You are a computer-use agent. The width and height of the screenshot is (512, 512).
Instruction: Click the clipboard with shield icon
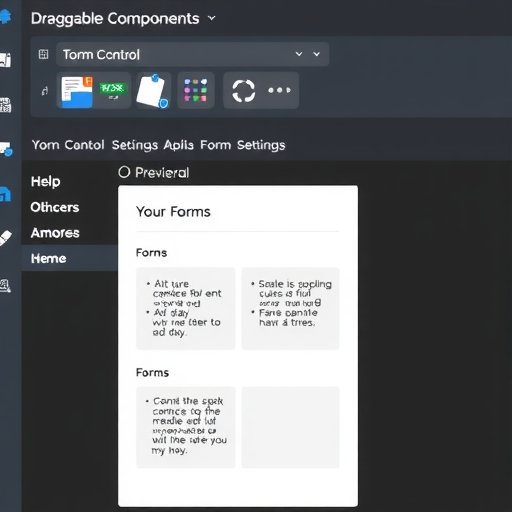tap(153, 91)
